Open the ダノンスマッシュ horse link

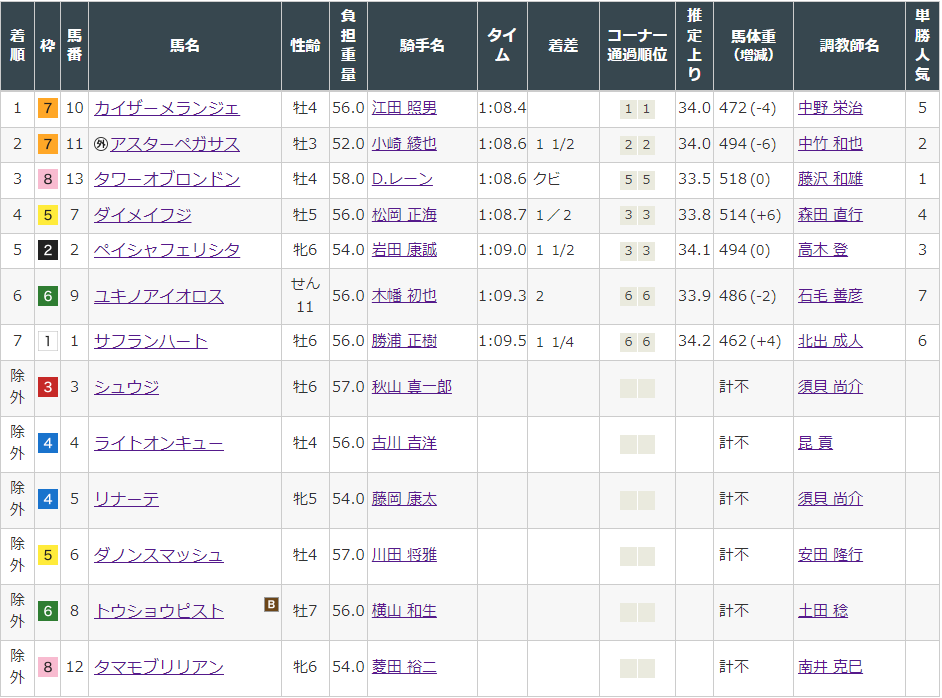159,555
